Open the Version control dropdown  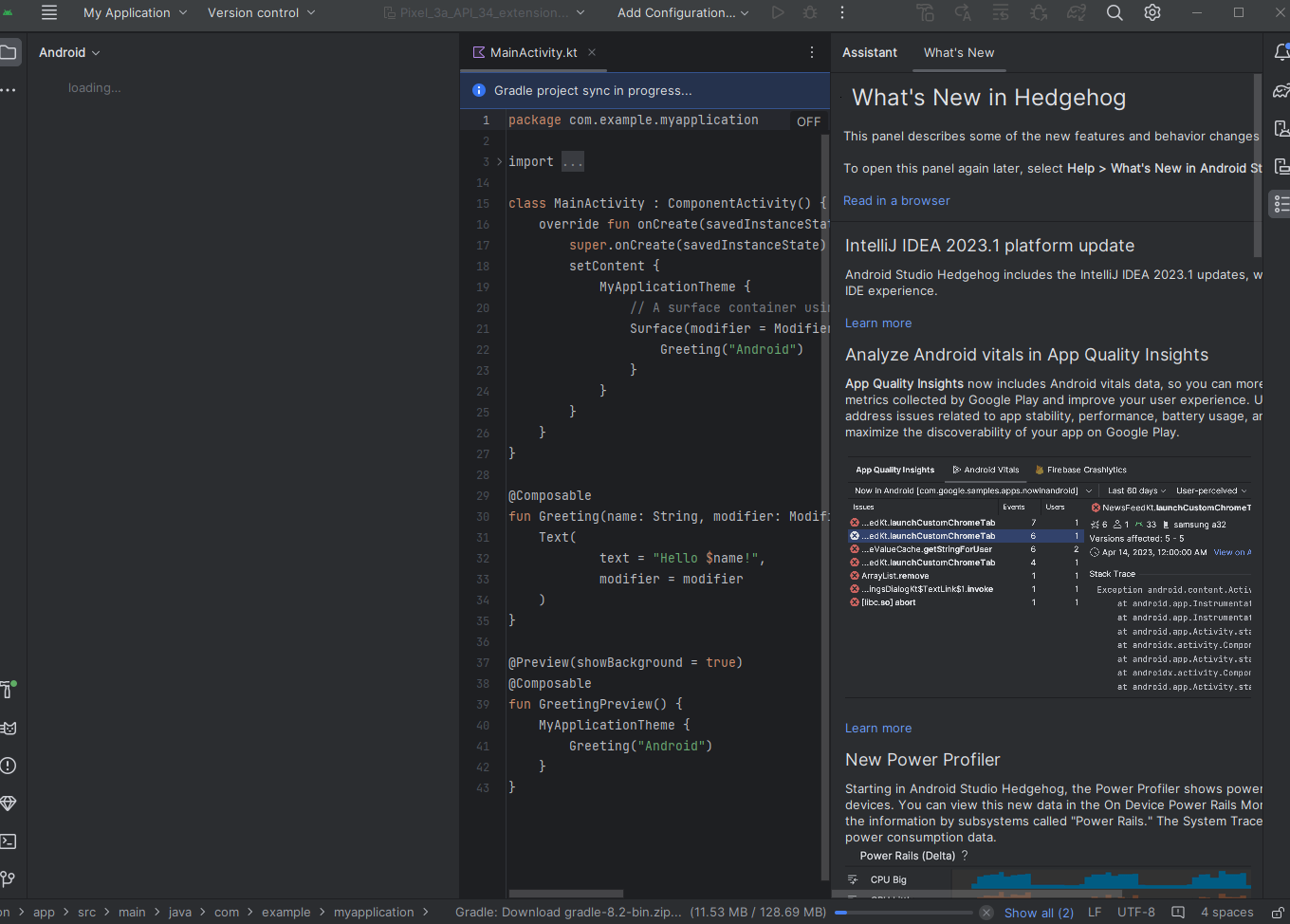pos(261,12)
